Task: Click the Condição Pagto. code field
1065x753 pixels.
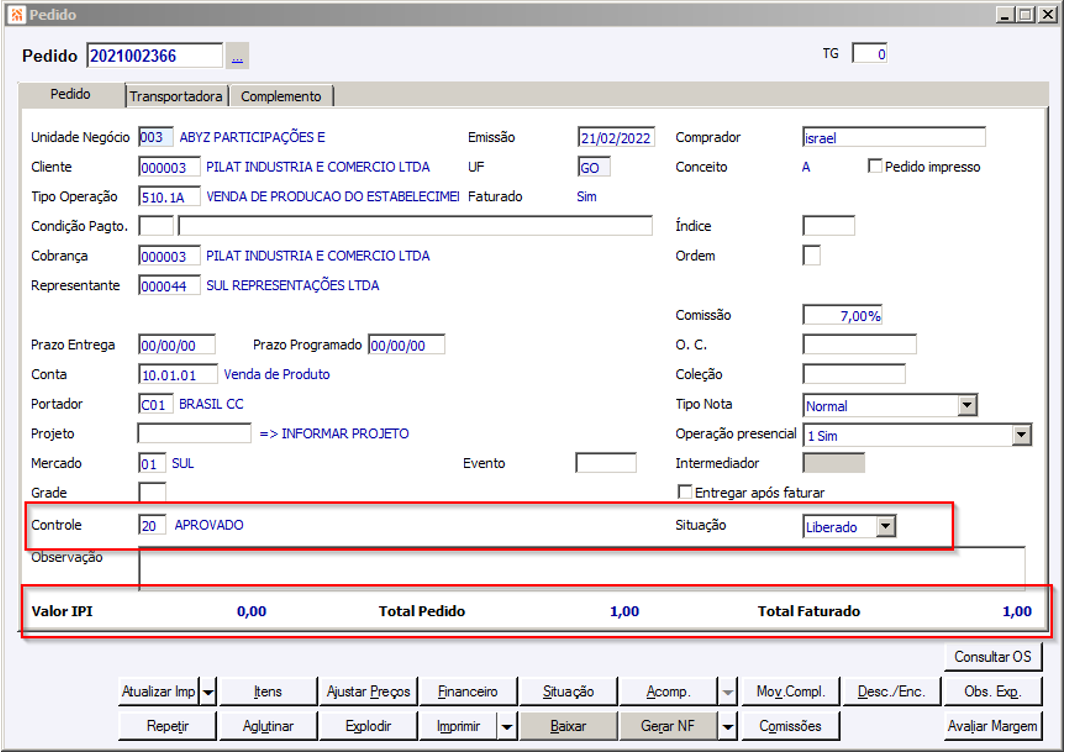Action: 156,226
